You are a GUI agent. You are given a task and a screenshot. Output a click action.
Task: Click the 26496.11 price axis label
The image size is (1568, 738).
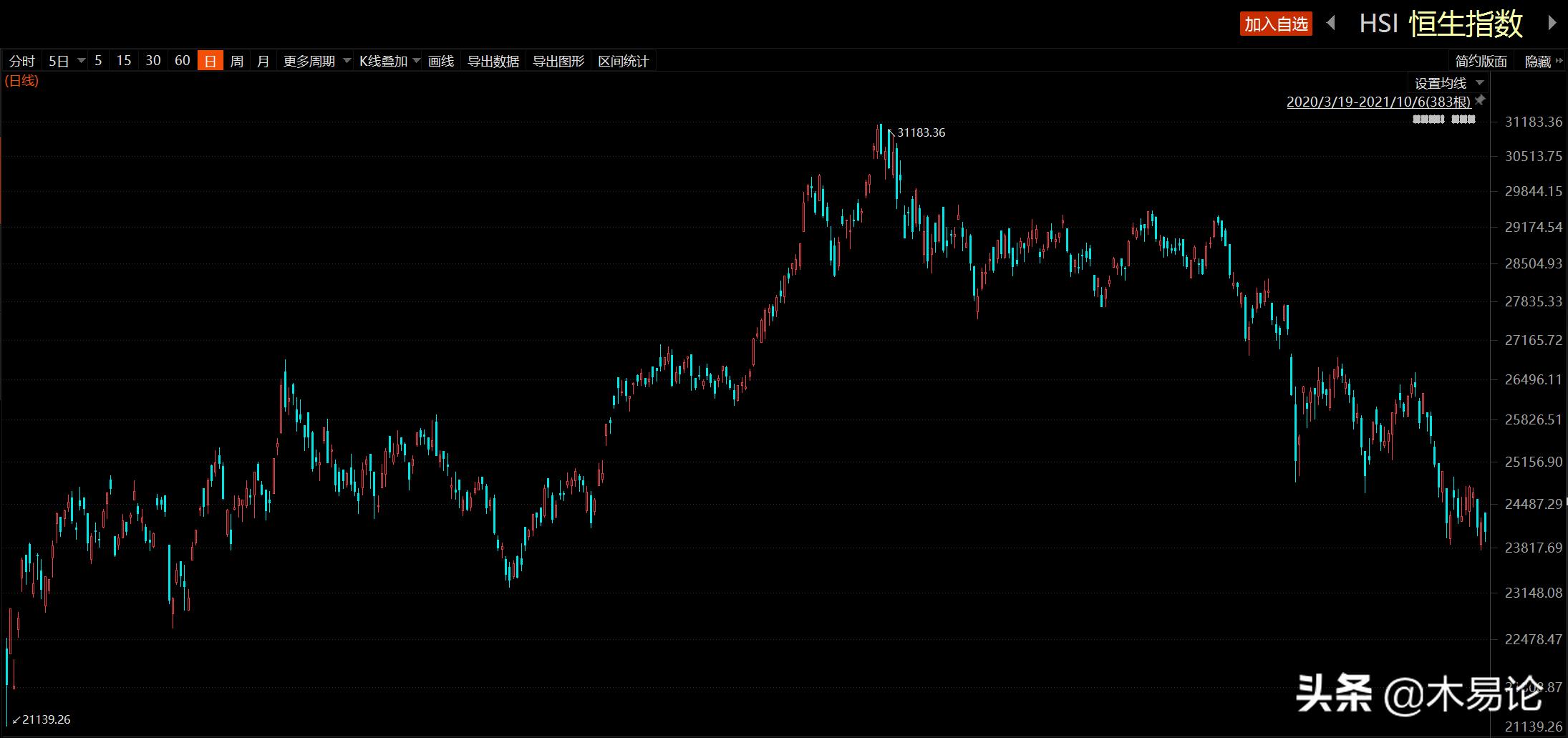pyautogui.click(x=1534, y=379)
